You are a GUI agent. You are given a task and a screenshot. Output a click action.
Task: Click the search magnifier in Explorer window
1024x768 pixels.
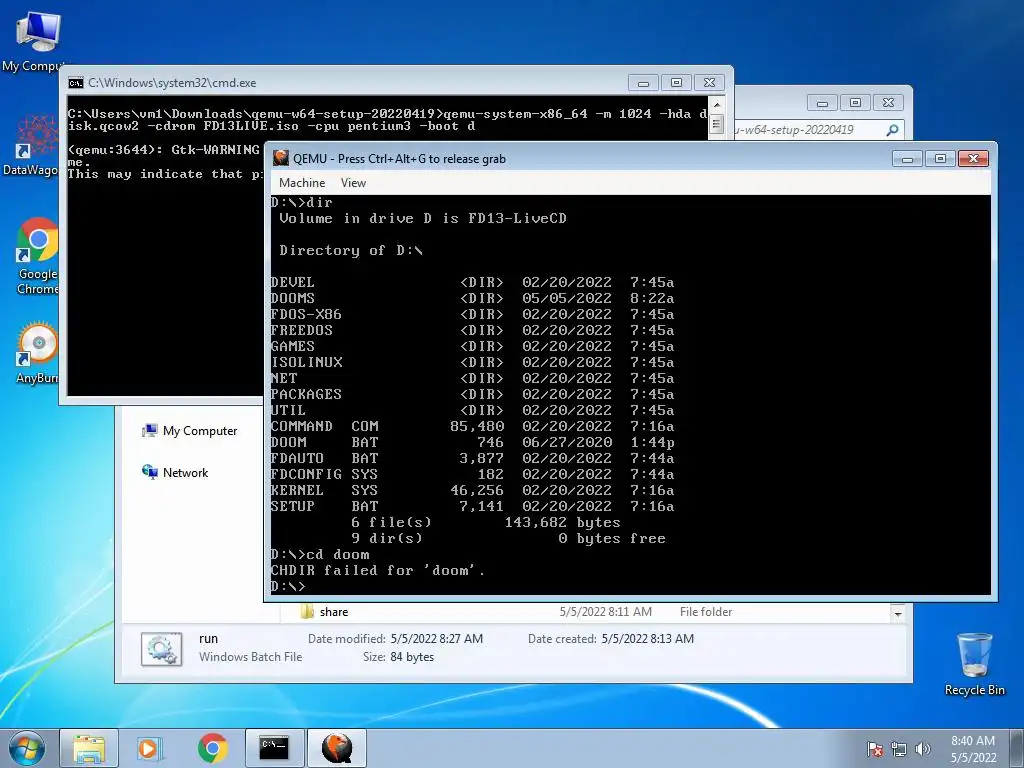click(892, 130)
